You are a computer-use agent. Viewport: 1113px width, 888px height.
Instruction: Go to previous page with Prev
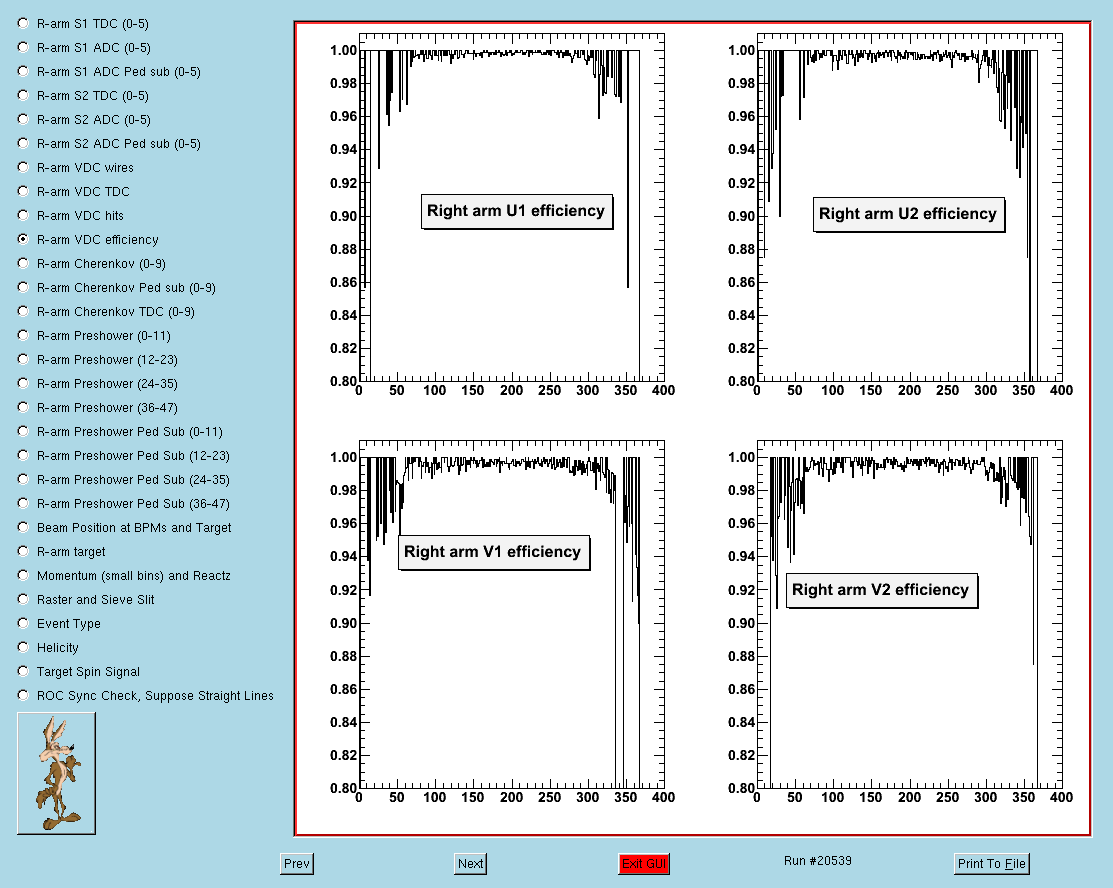[x=297, y=863]
